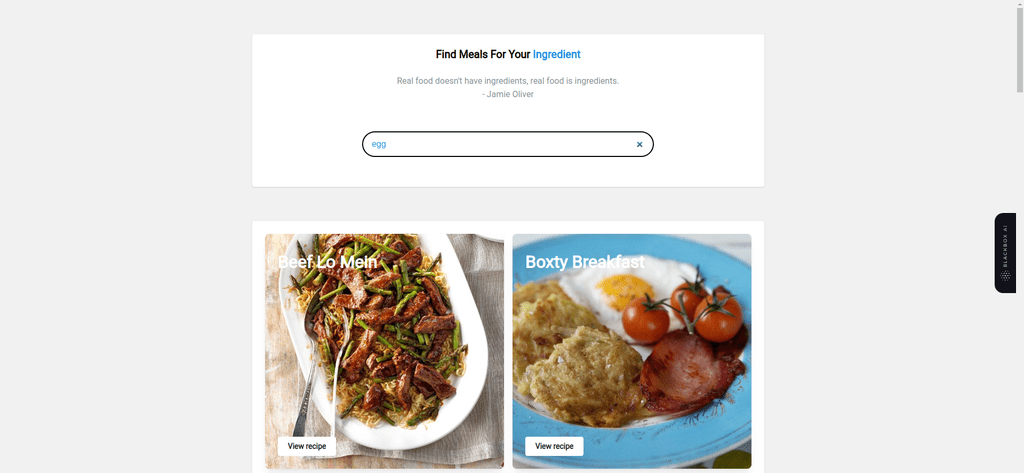This screenshot has width=1024, height=473.
Task: Click the blue "Ingredient" word in heading
Action: 556,54
